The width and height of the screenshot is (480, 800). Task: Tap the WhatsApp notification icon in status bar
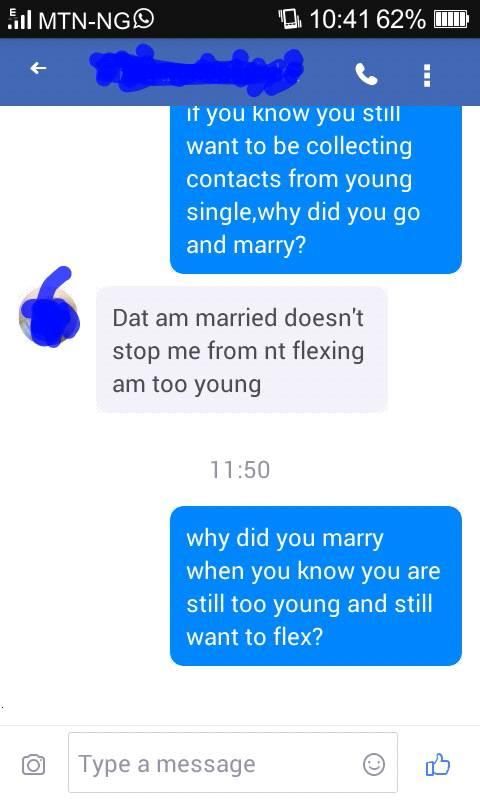[144, 19]
